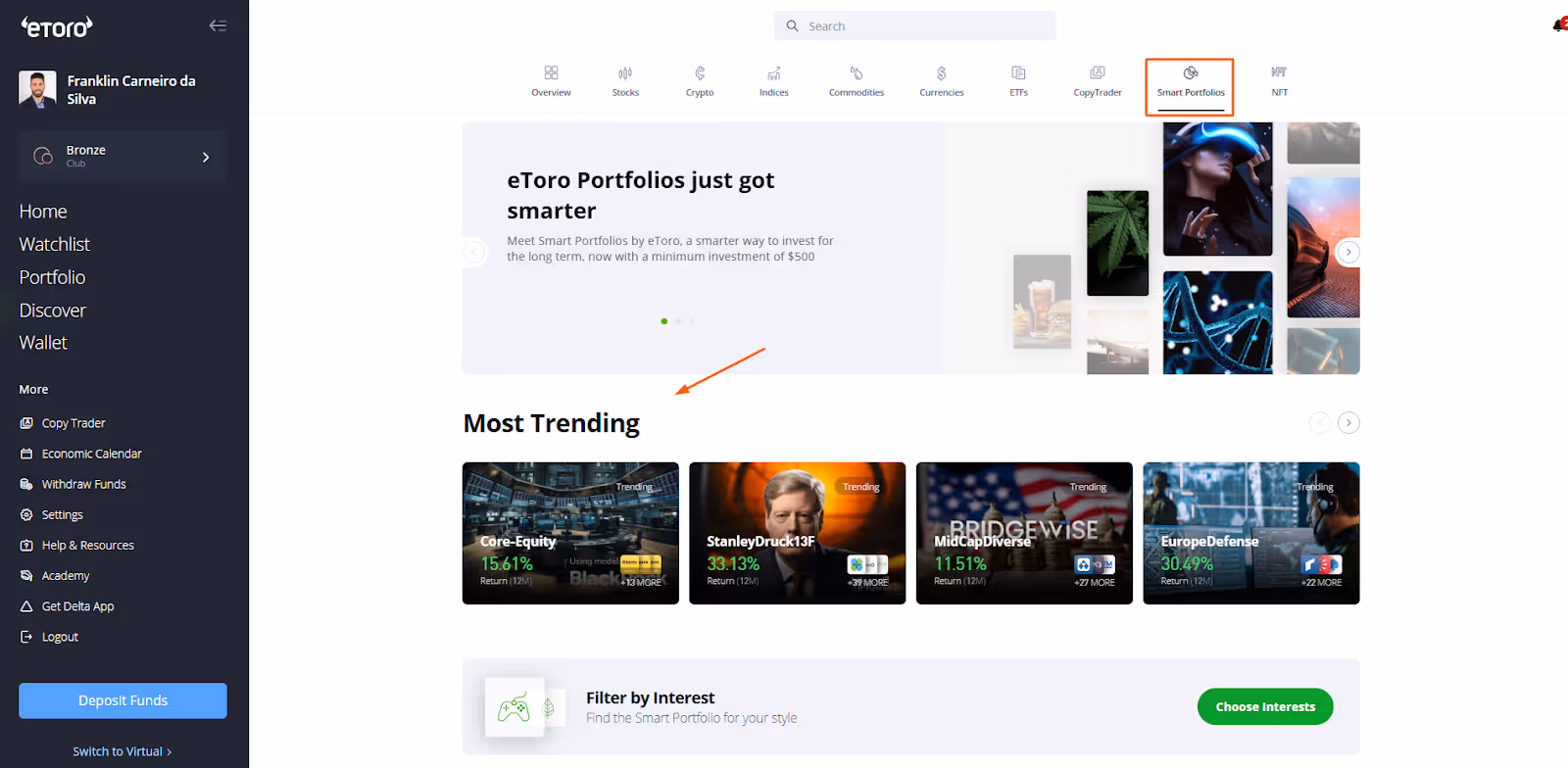Click the VR headset banner image

1218,189
